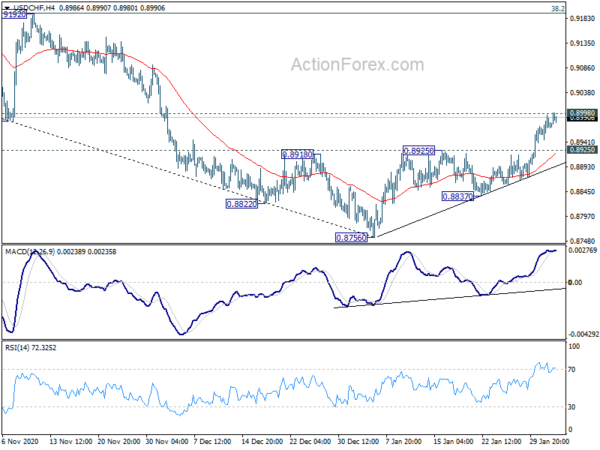This screenshot has height=450, width=600.
Task: Click the 7 Jan 20:00 date label
Action: click(x=404, y=441)
